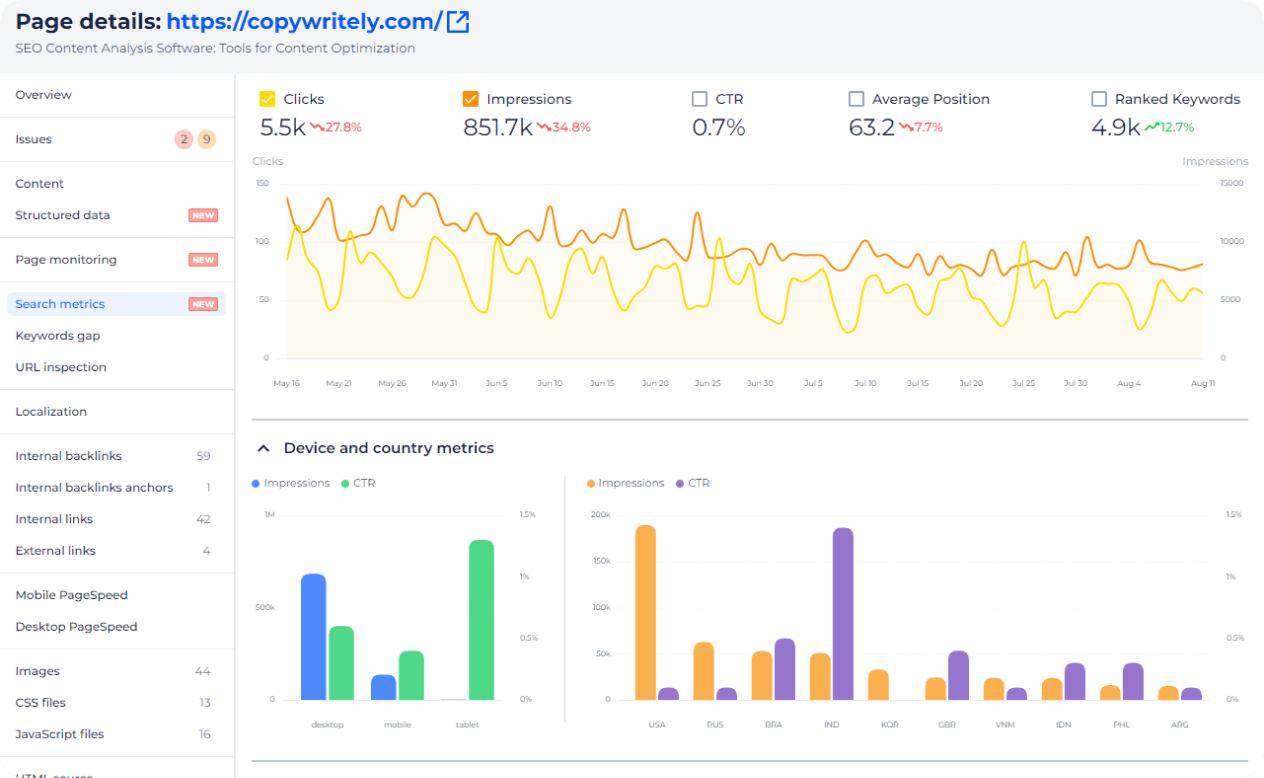Click the May 16 date label

coord(287,383)
